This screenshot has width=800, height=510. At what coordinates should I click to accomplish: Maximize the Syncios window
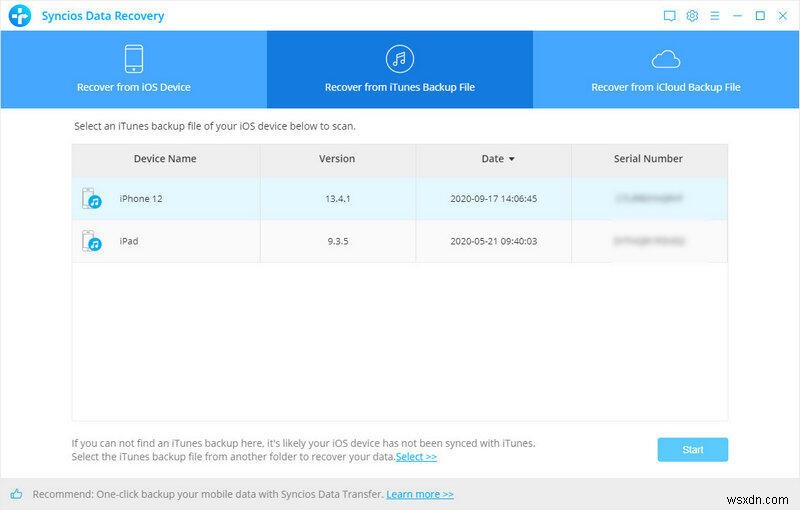click(760, 16)
